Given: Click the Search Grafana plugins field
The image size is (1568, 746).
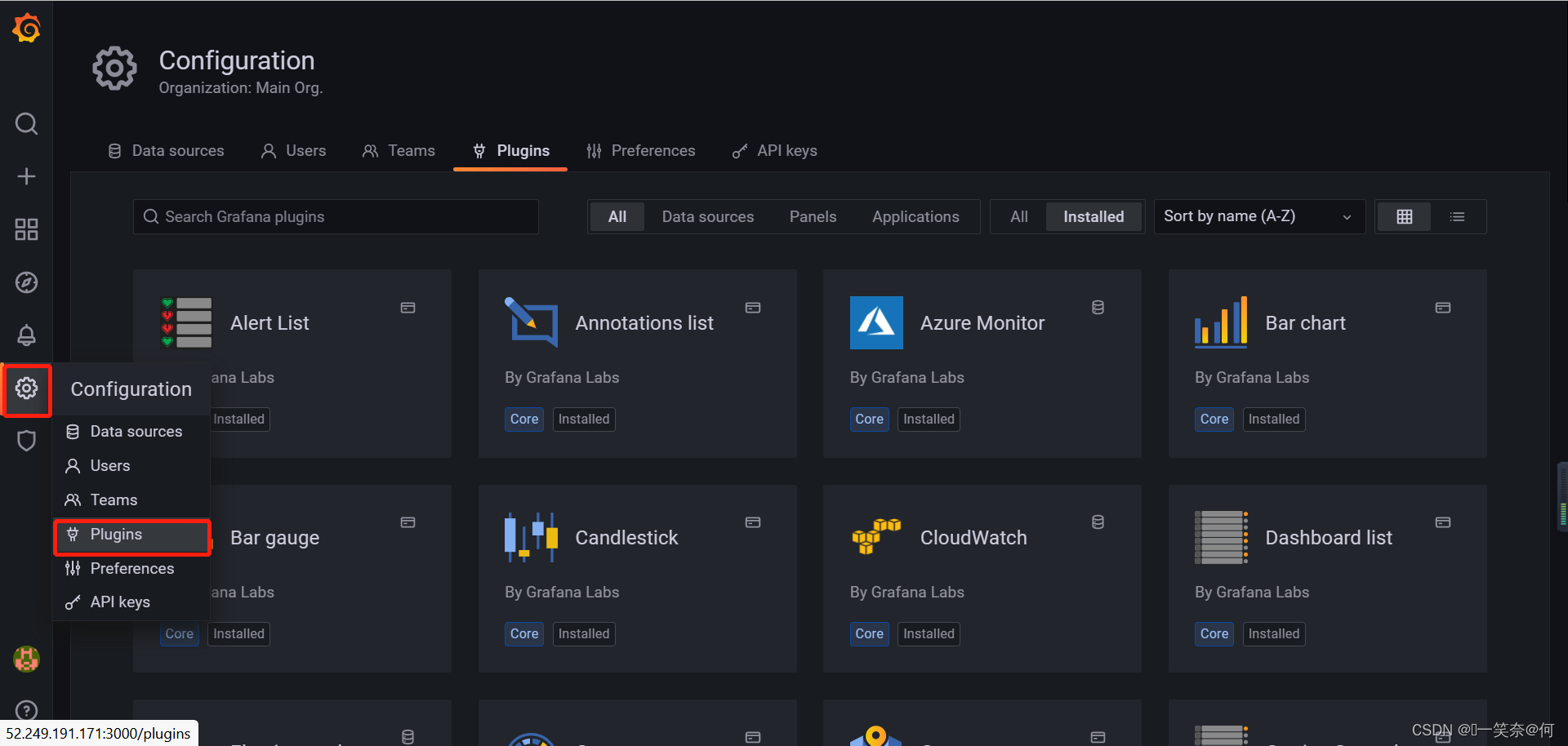Looking at the screenshot, I should point(336,217).
